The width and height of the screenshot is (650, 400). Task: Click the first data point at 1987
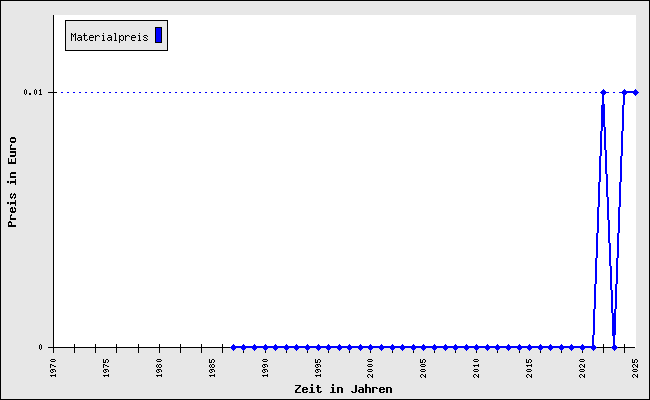click(x=233, y=347)
